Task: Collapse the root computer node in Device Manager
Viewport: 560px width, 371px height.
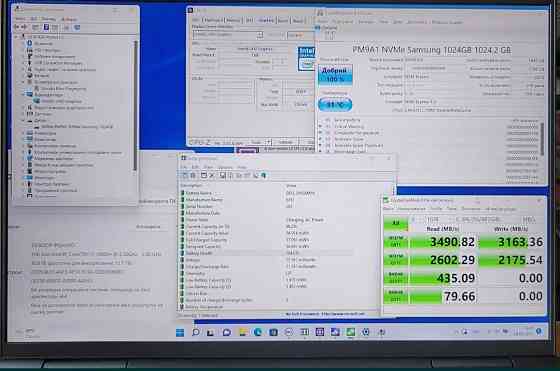Action: tap(16, 37)
